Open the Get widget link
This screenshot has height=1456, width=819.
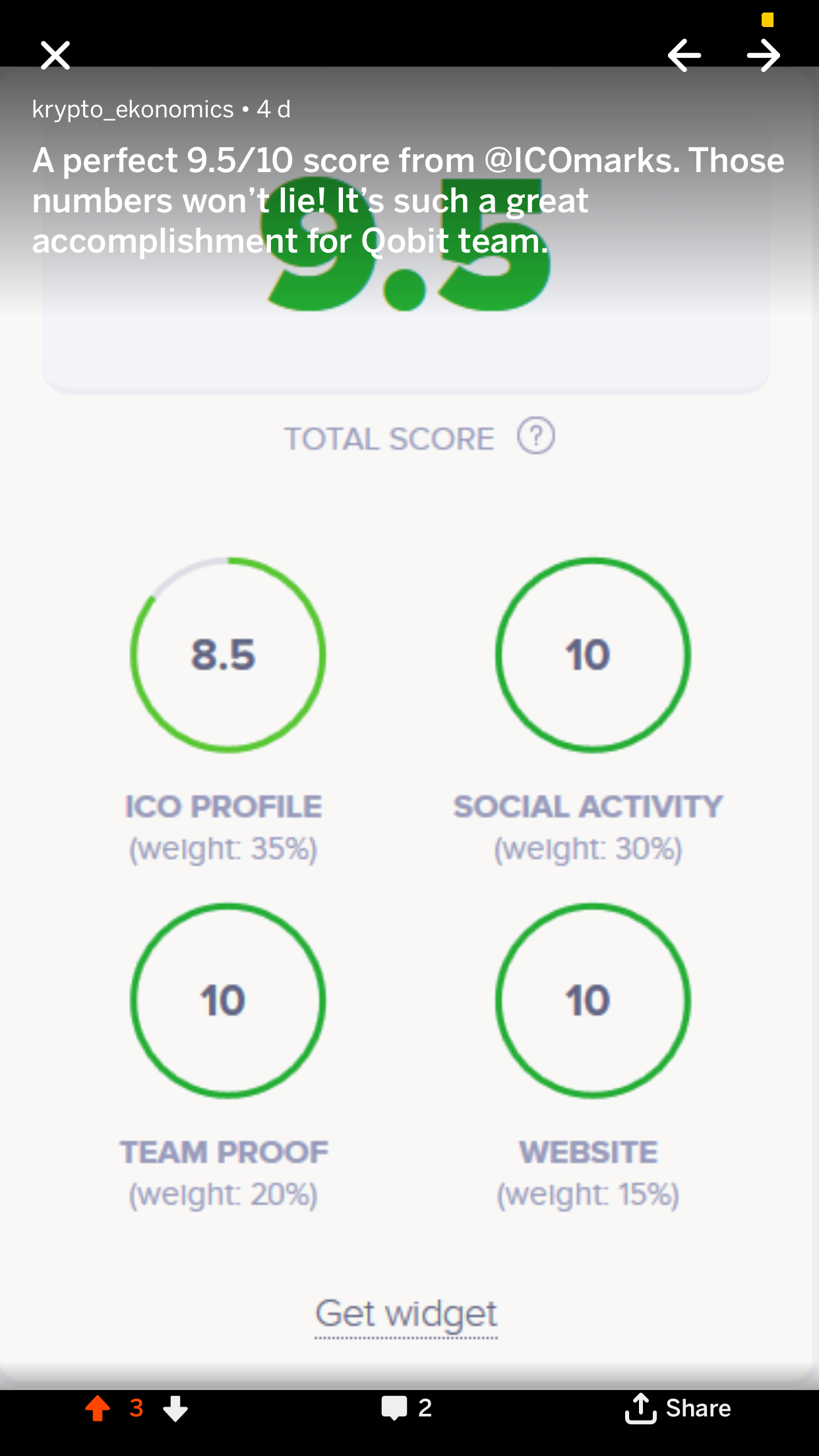[x=406, y=1315]
